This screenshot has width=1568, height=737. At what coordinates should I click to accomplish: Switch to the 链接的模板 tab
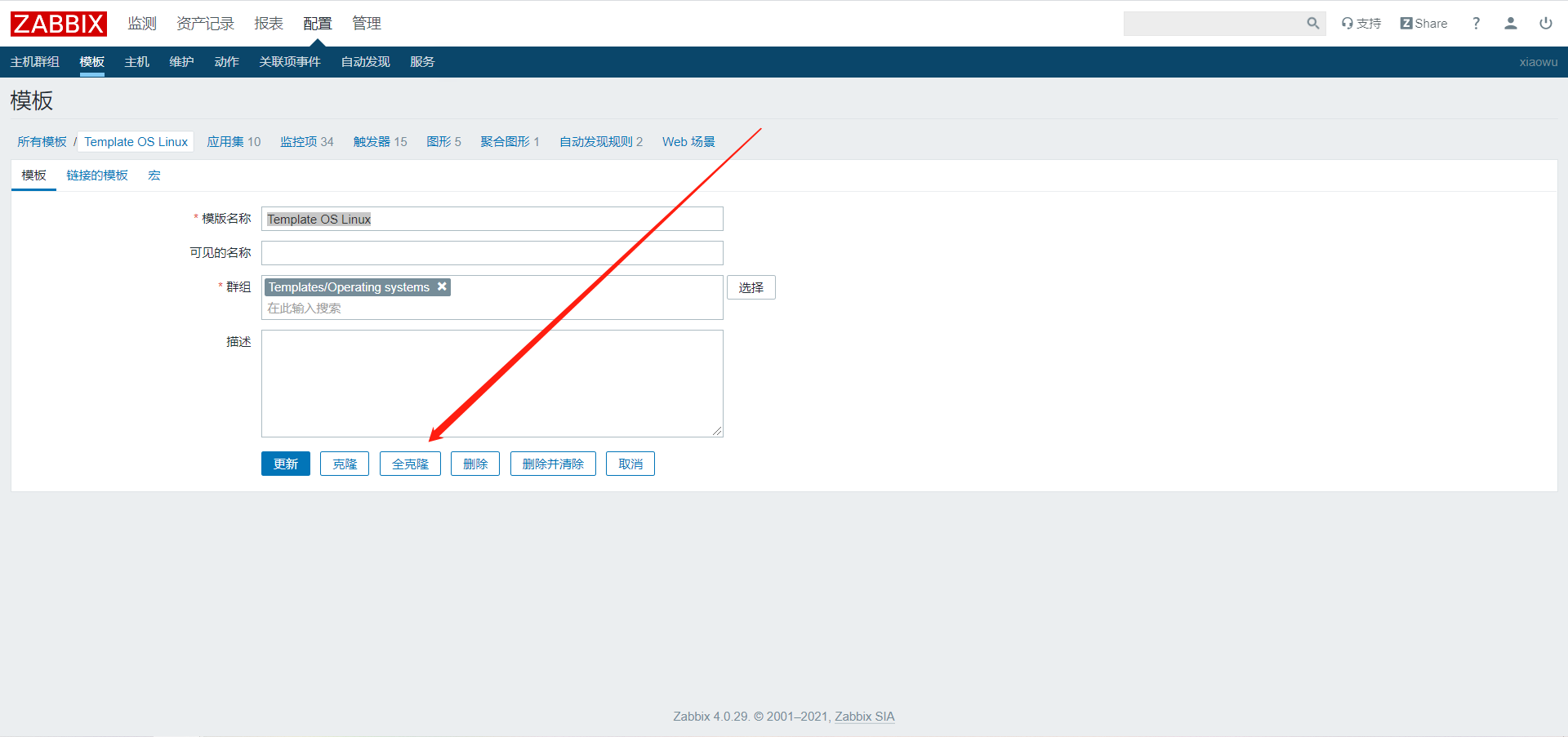[x=97, y=175]
